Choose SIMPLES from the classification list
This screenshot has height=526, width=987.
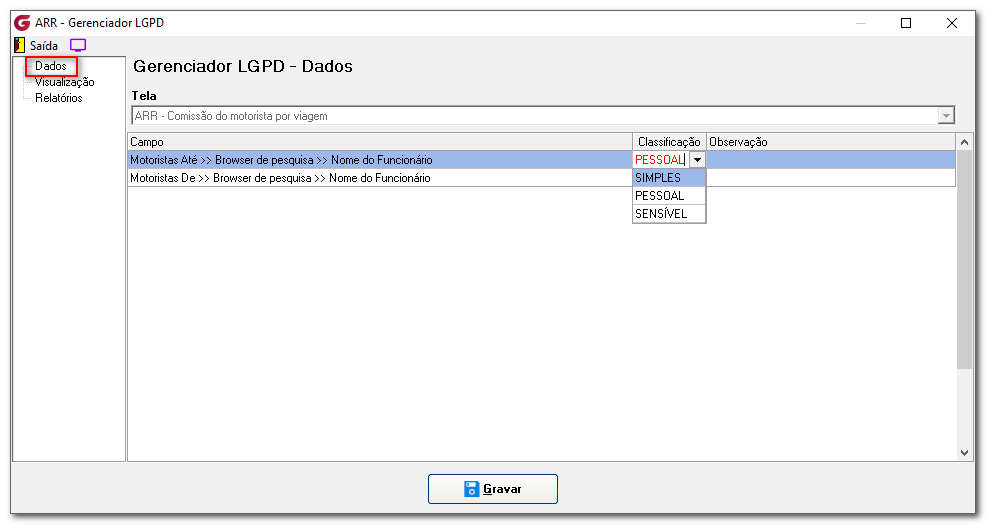pos(669,178)
